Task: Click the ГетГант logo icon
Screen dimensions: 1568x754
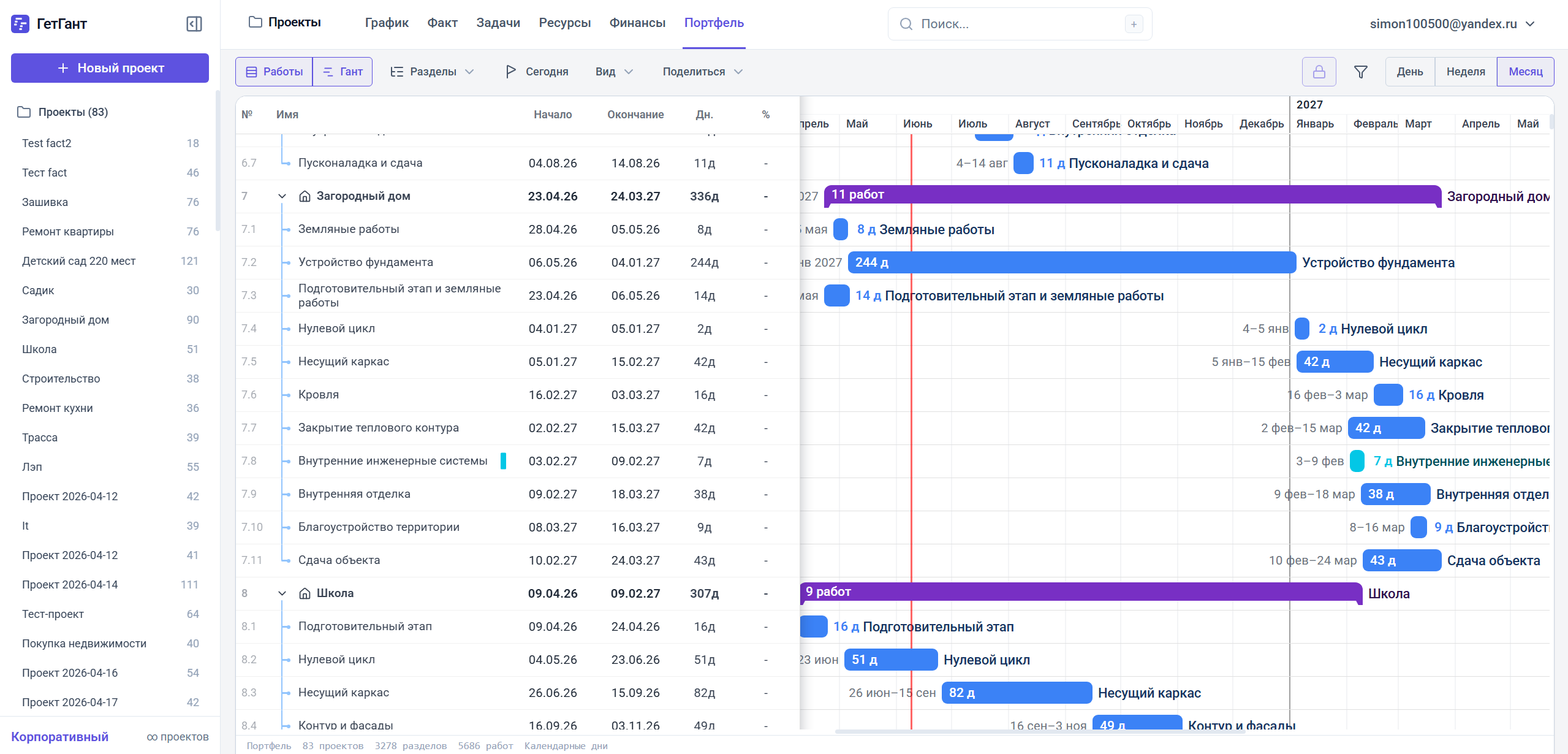Action: pyautogui.click(x=20, y=24)
